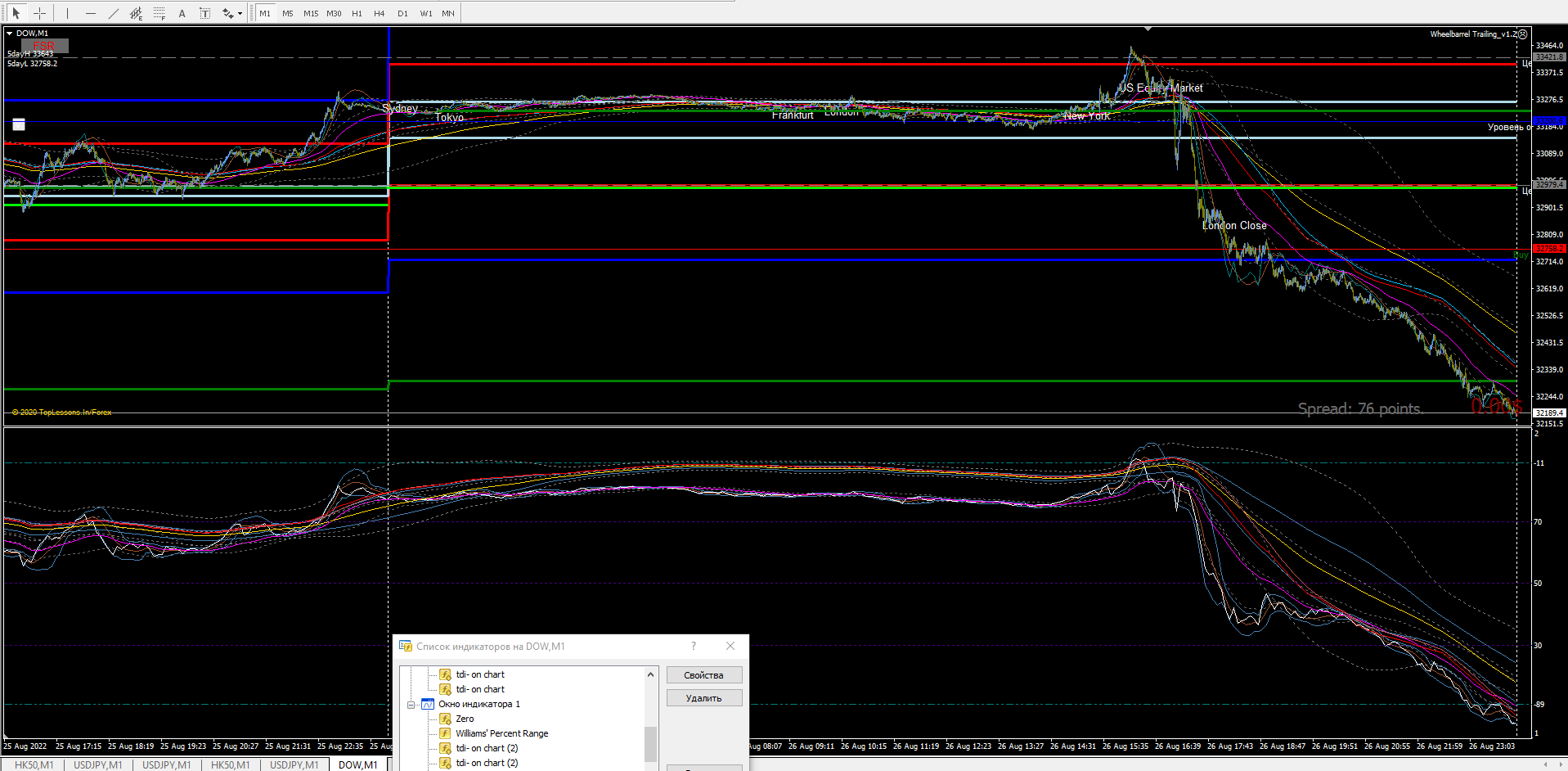This screenshot has height=771, width=1568.
Task: Select the Trendline drawing tool
Action: pos(113,13)
